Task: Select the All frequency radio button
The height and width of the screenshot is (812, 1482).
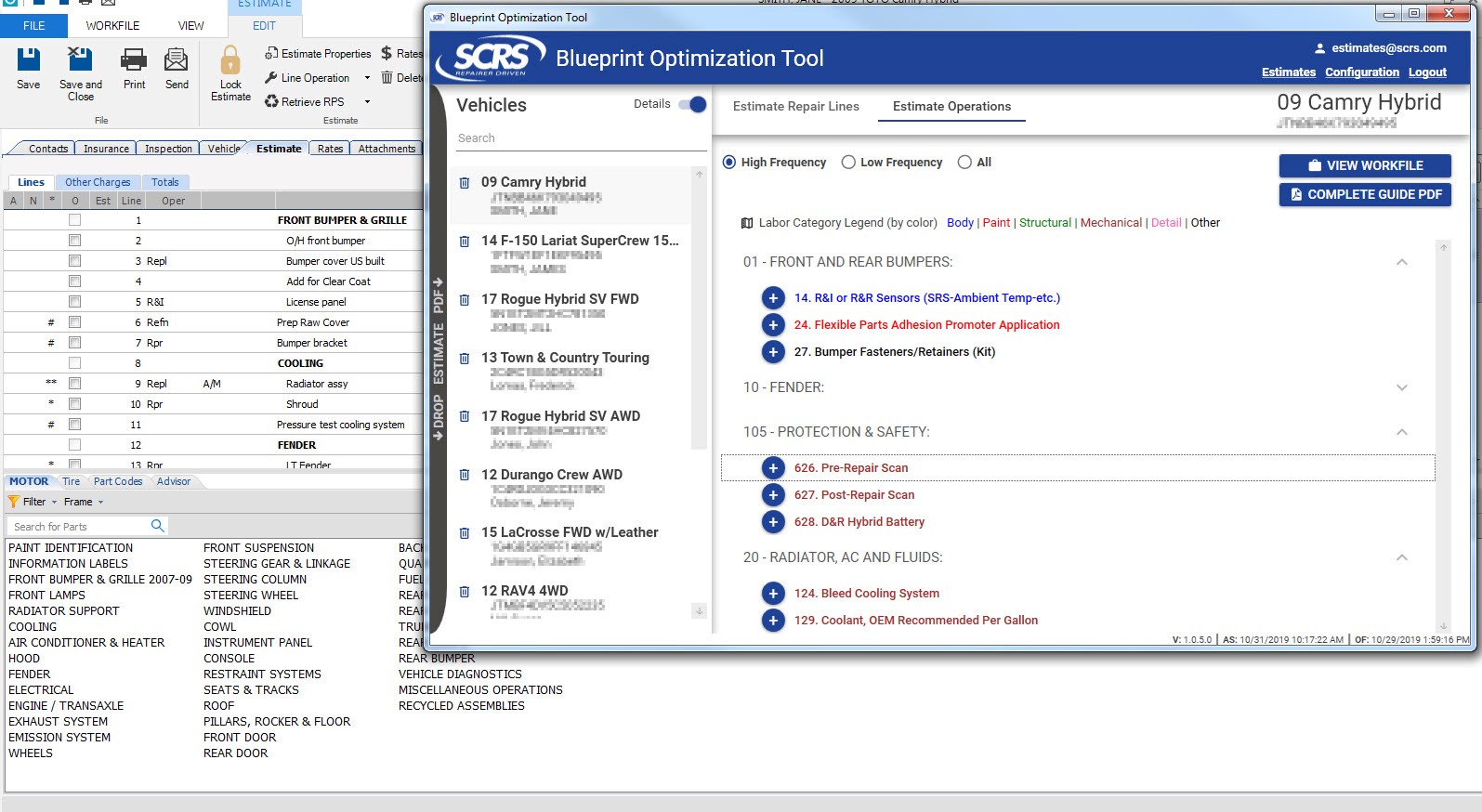Action: [x=964, y=162]
